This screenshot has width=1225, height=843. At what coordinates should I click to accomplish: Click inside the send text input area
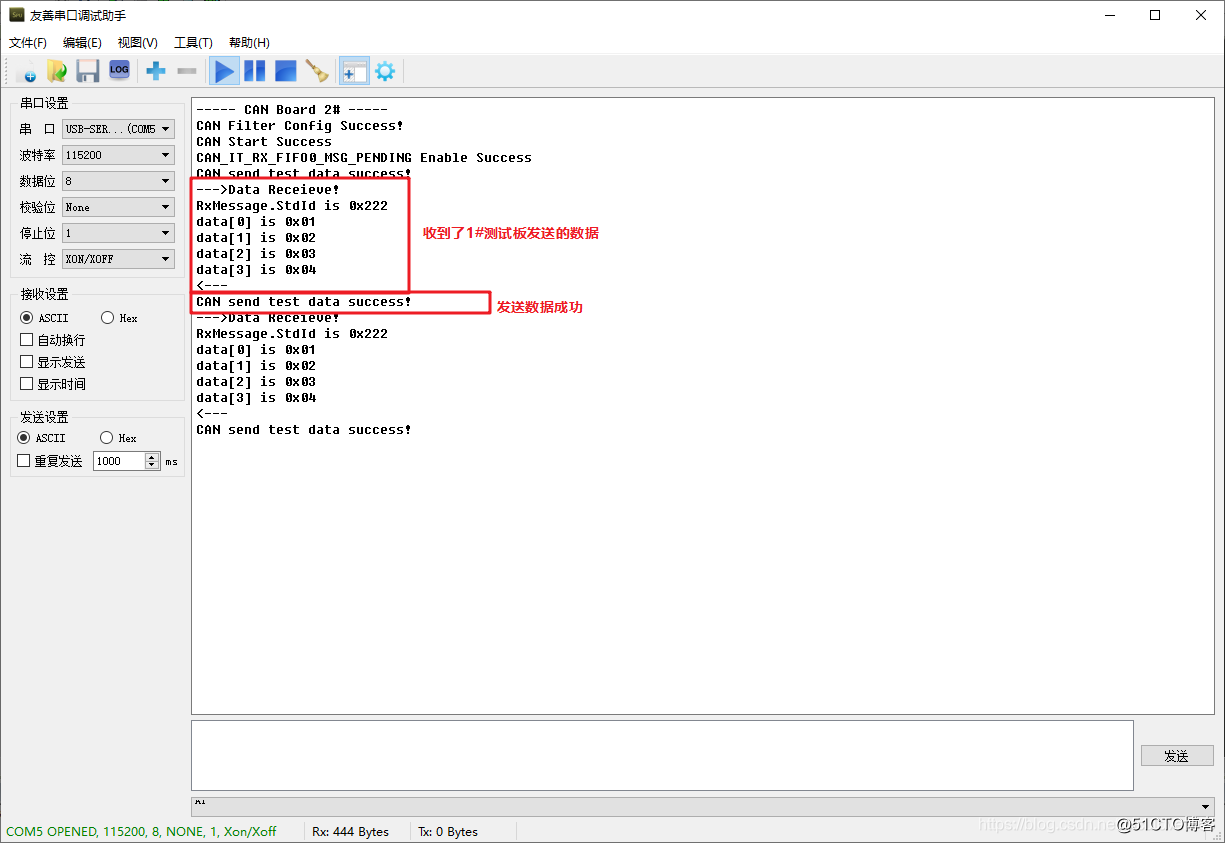662,755
